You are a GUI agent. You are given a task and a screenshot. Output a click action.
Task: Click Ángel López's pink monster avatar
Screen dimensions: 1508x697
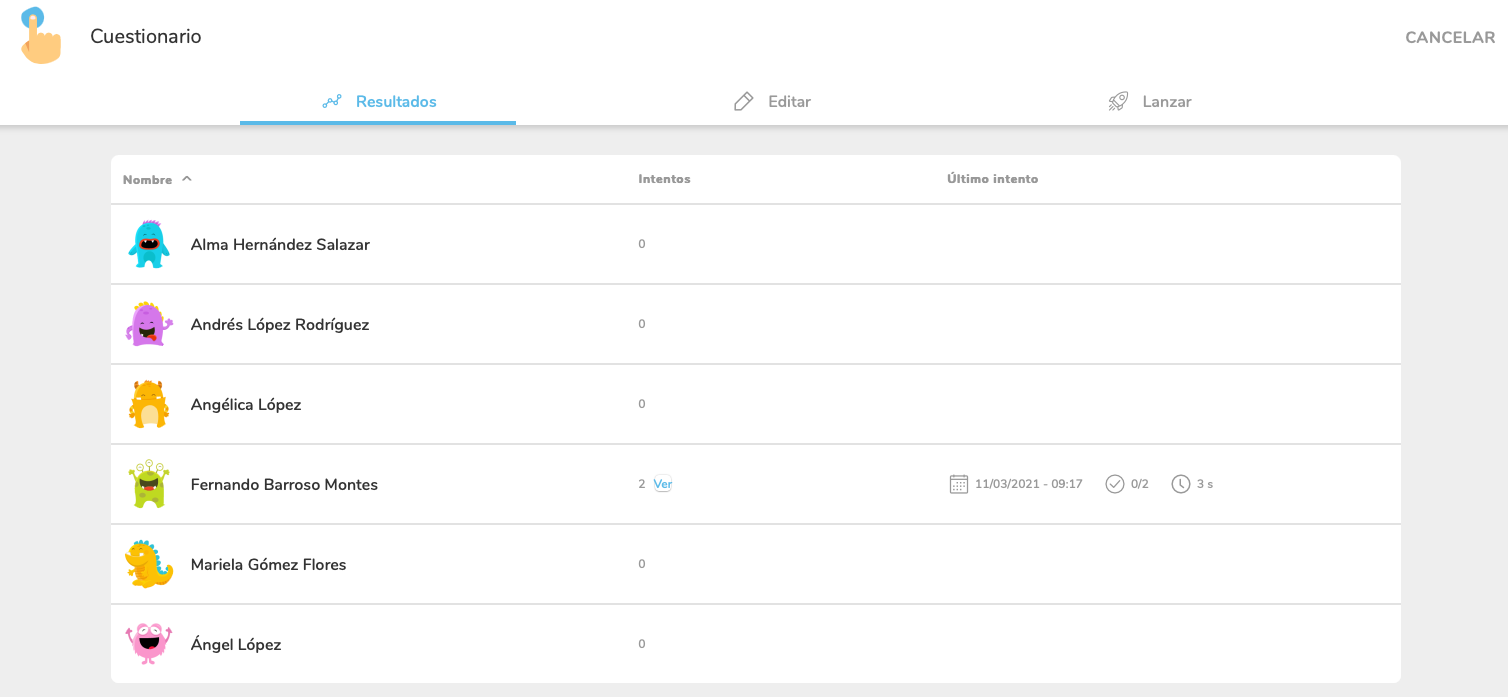click(149, 644)
